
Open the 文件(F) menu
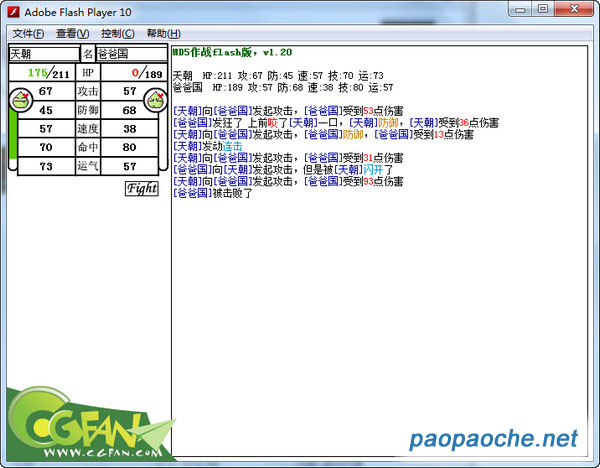(x=28, y=33)
